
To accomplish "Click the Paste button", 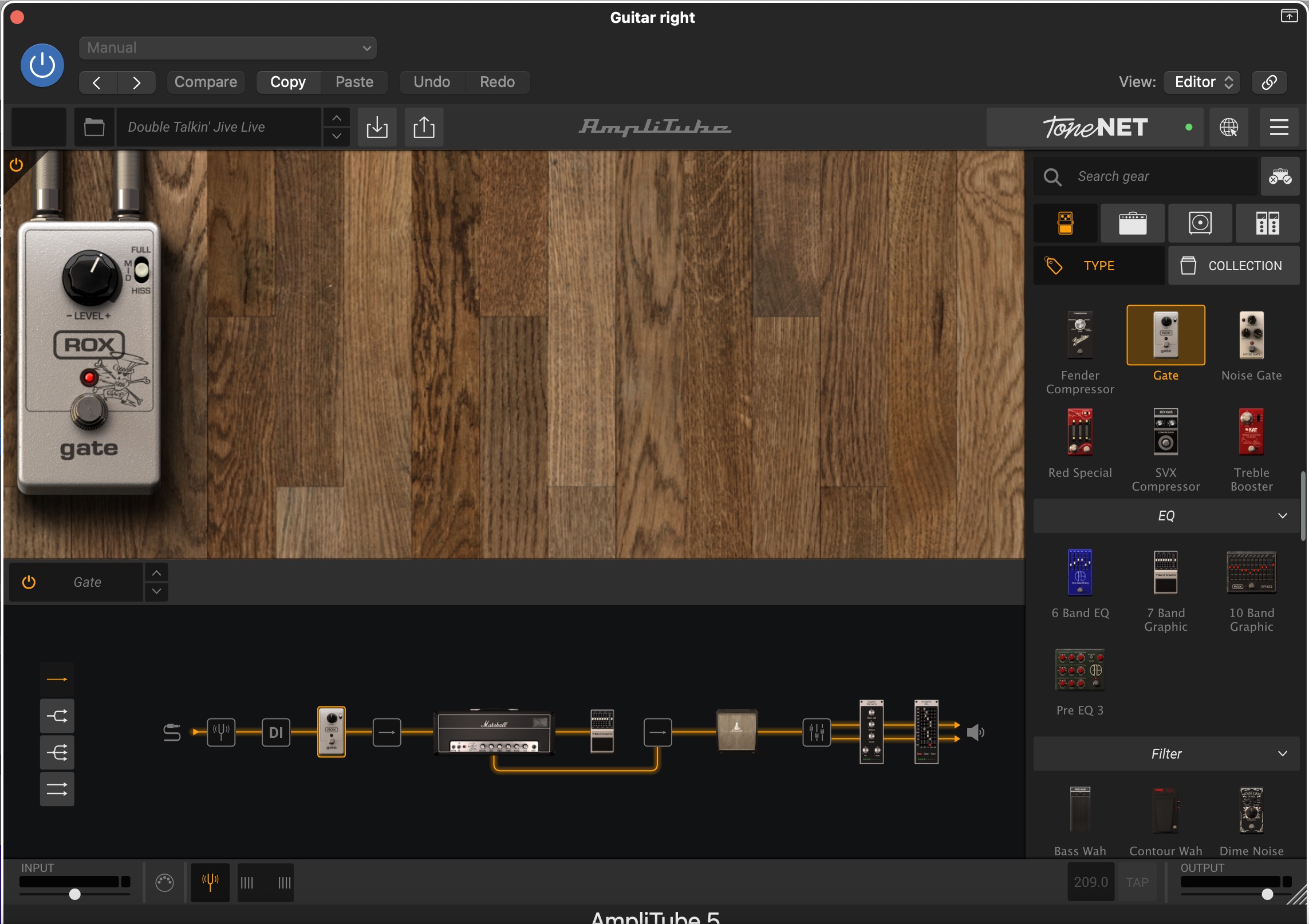I will (354, 82).
